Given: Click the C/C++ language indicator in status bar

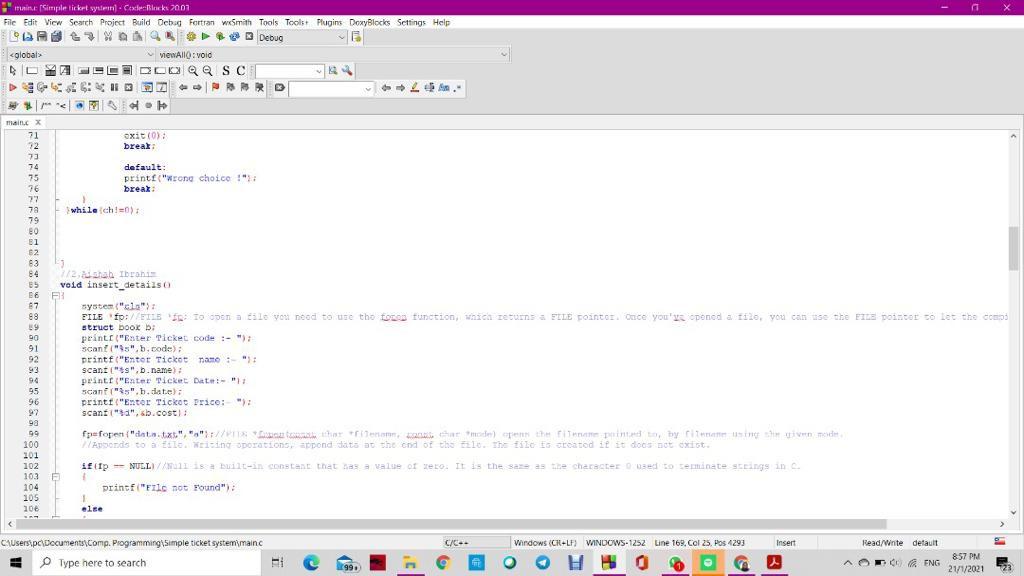Looking at the screenshot, I should click(455, 542).
